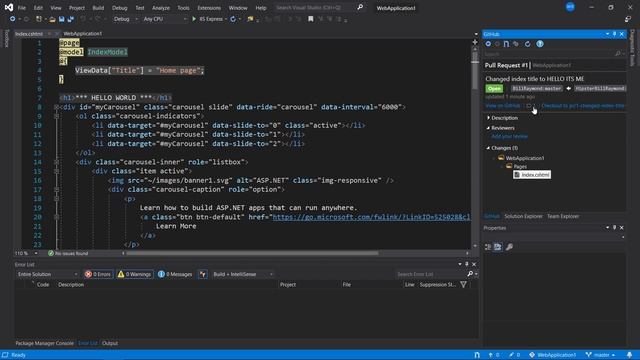
Task: Click View on GitHub link
Action: tap(503, 106)
